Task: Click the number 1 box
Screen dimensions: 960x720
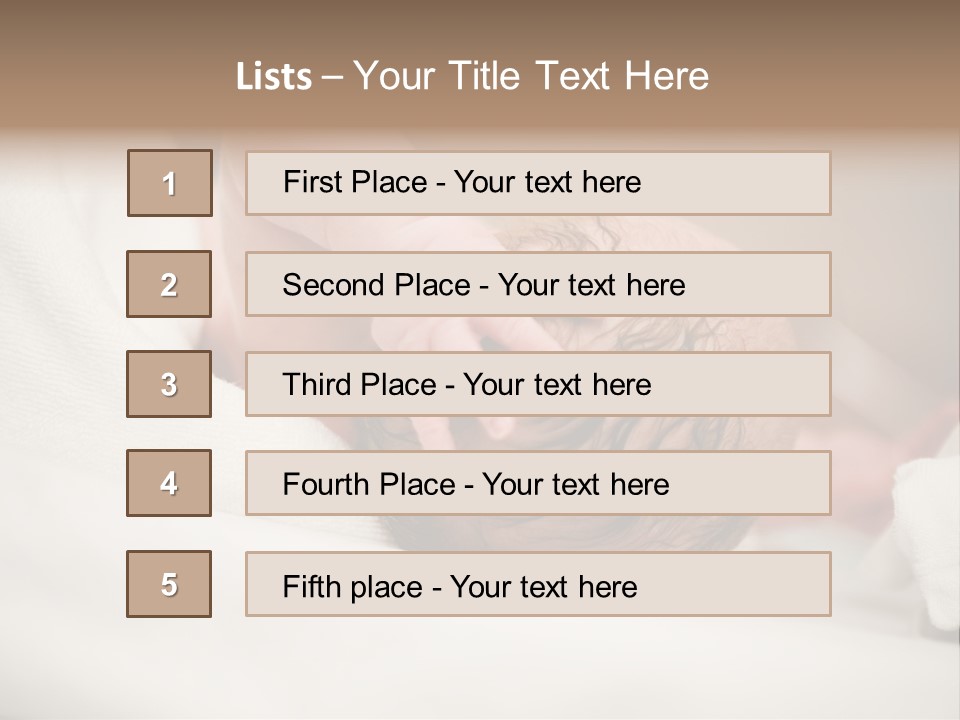Action: pyautogui.click(x=170, y=183)
